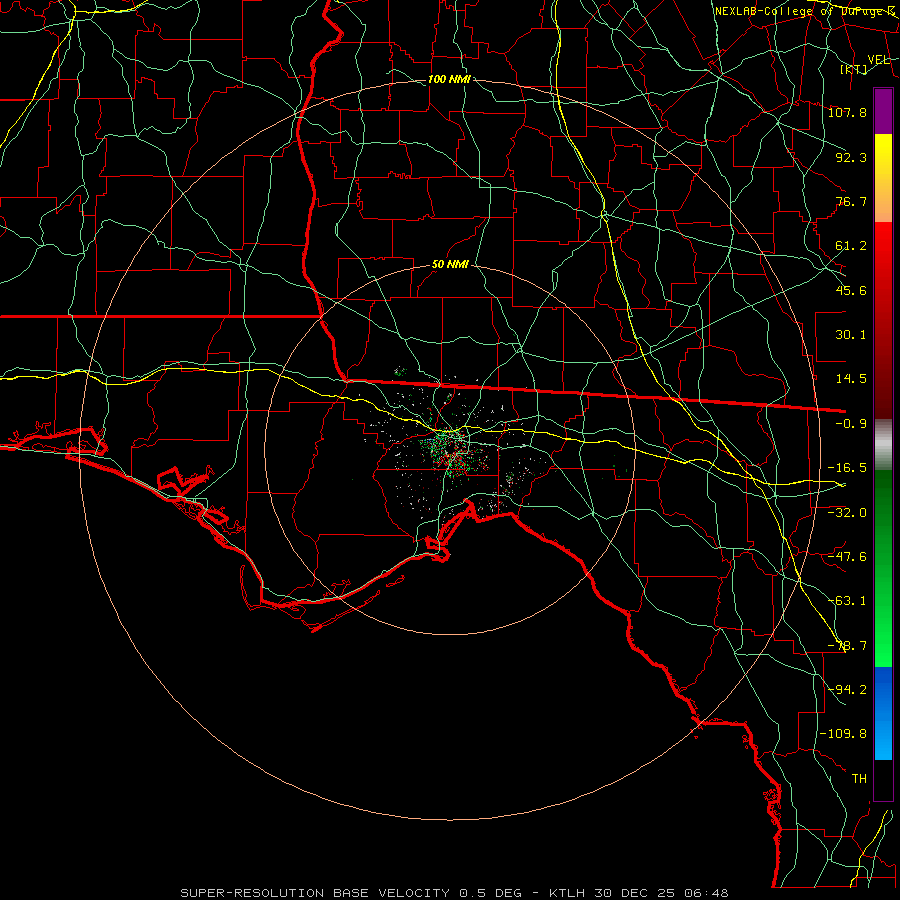Select the 107.8 velocity scale value
This screenshot has width=900, height=900.
(x=847, y=112)
